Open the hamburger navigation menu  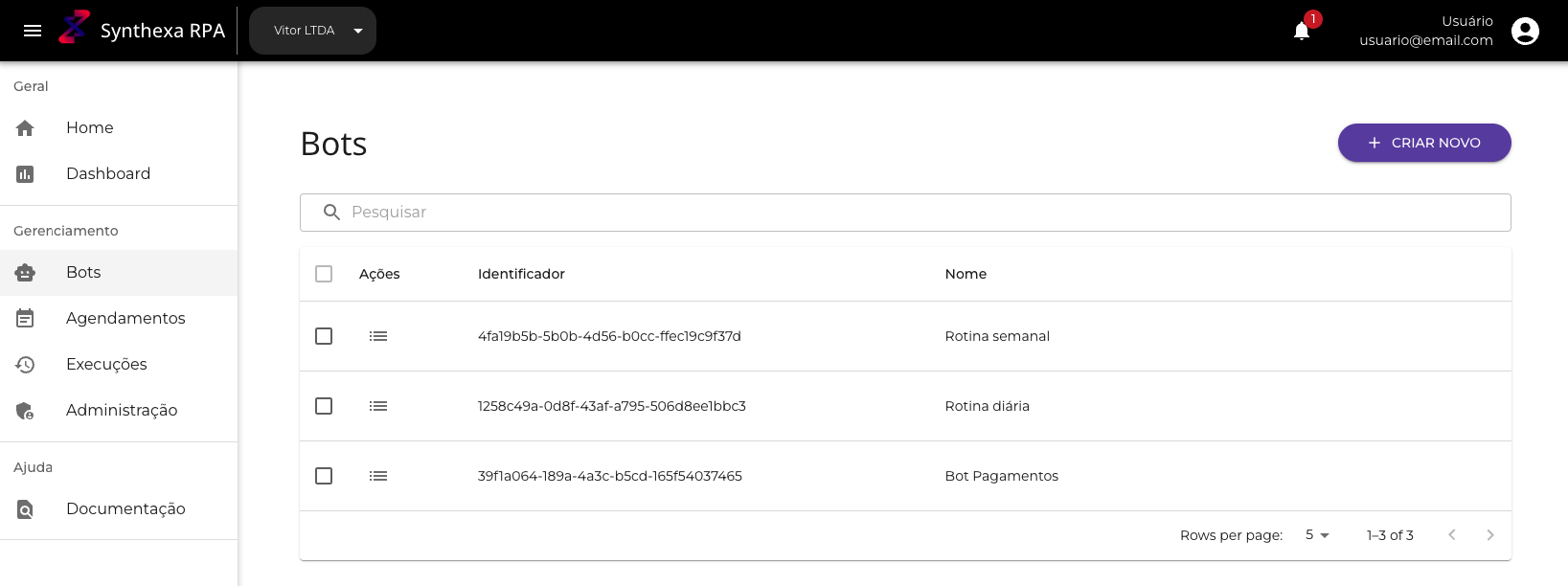(x=33, y=31)
